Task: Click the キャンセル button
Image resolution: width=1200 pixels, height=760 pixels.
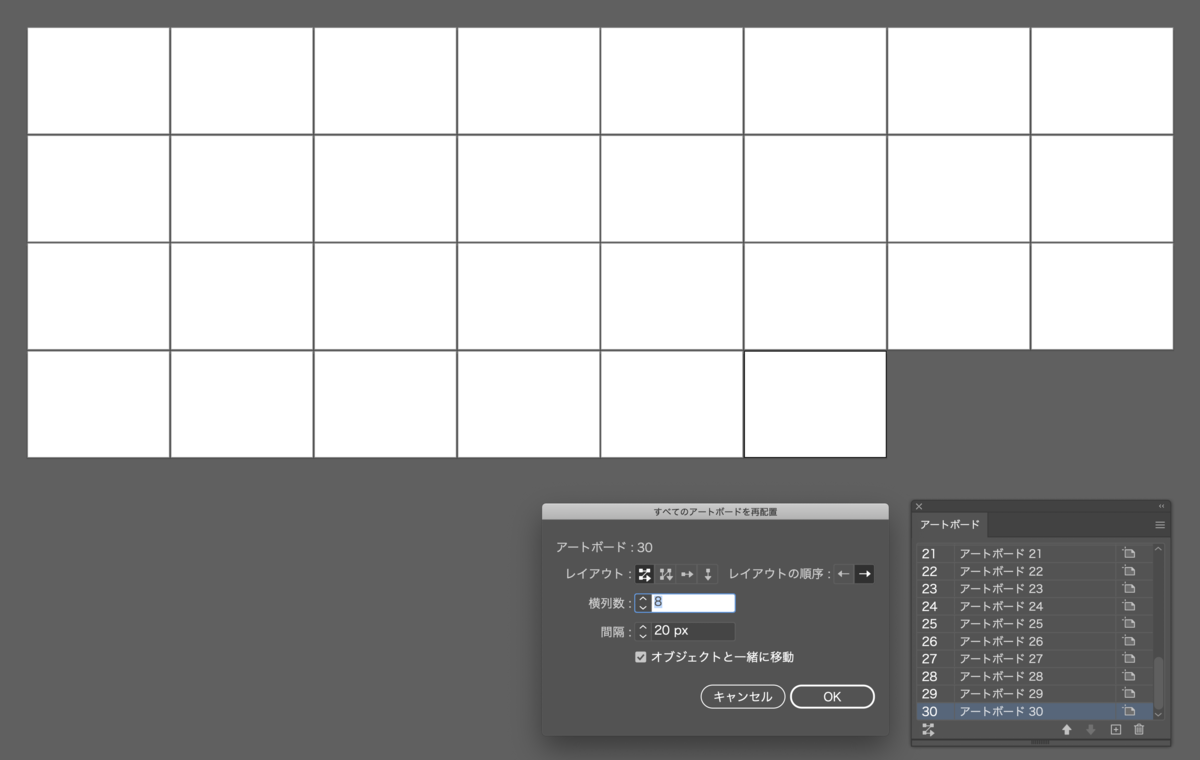Action: 743,697
